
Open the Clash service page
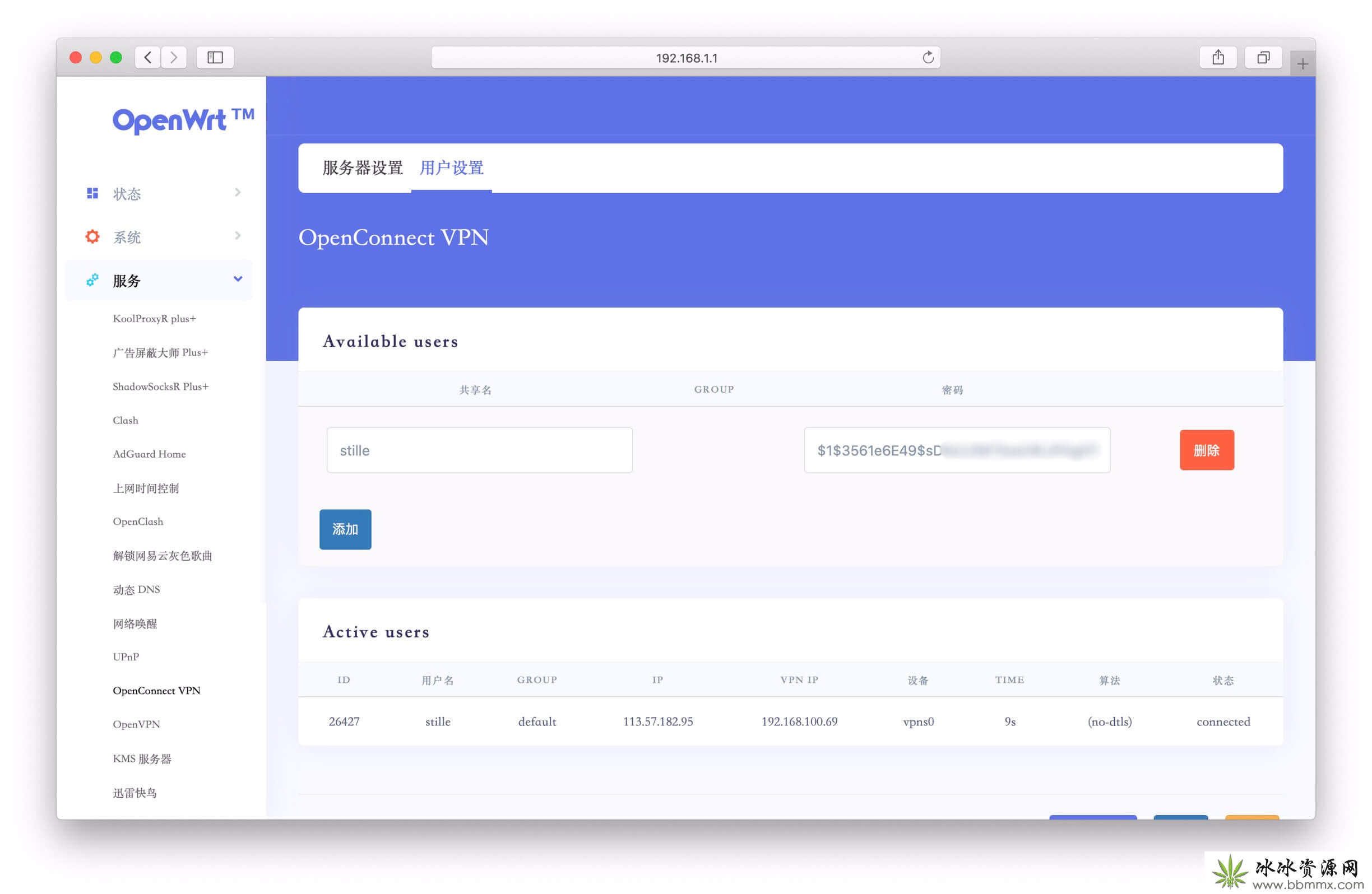coord(126,421)
